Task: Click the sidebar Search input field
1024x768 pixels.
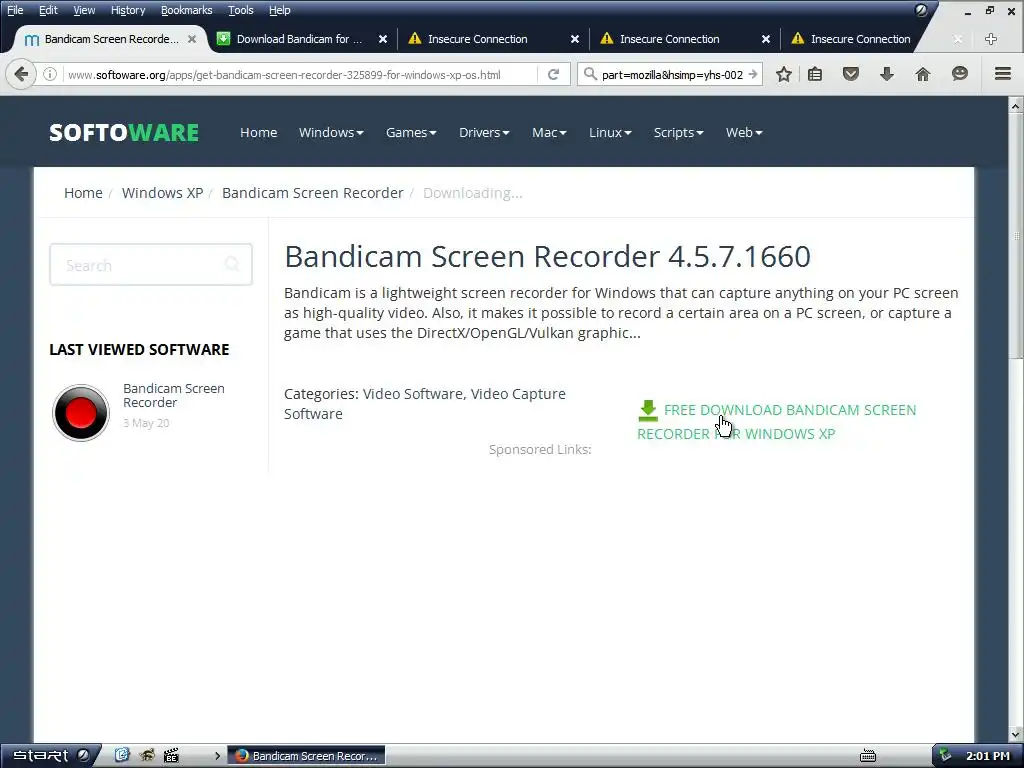Action: (x=151, y=264)
